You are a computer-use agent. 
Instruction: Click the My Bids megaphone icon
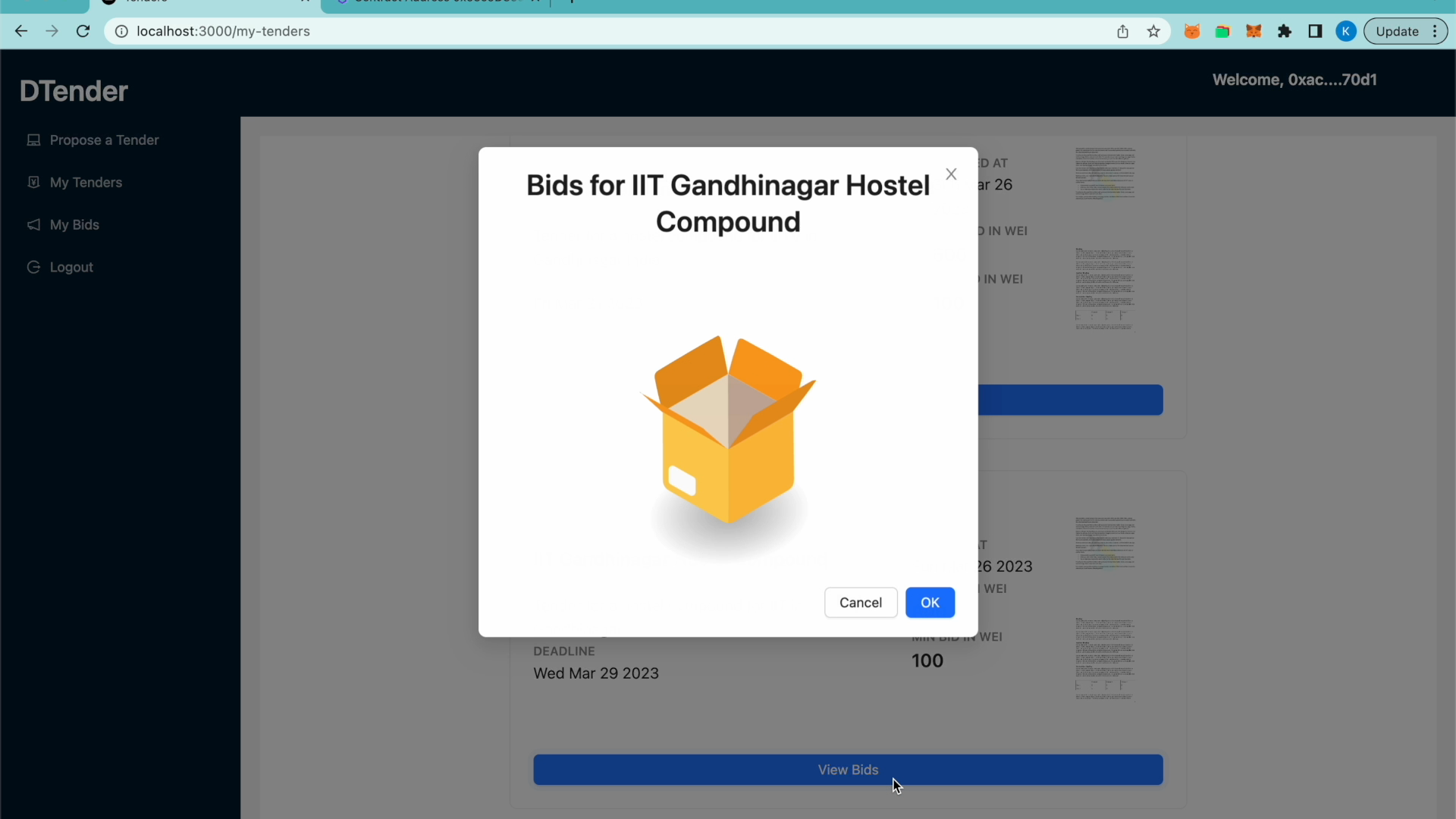tap(33, 224)
